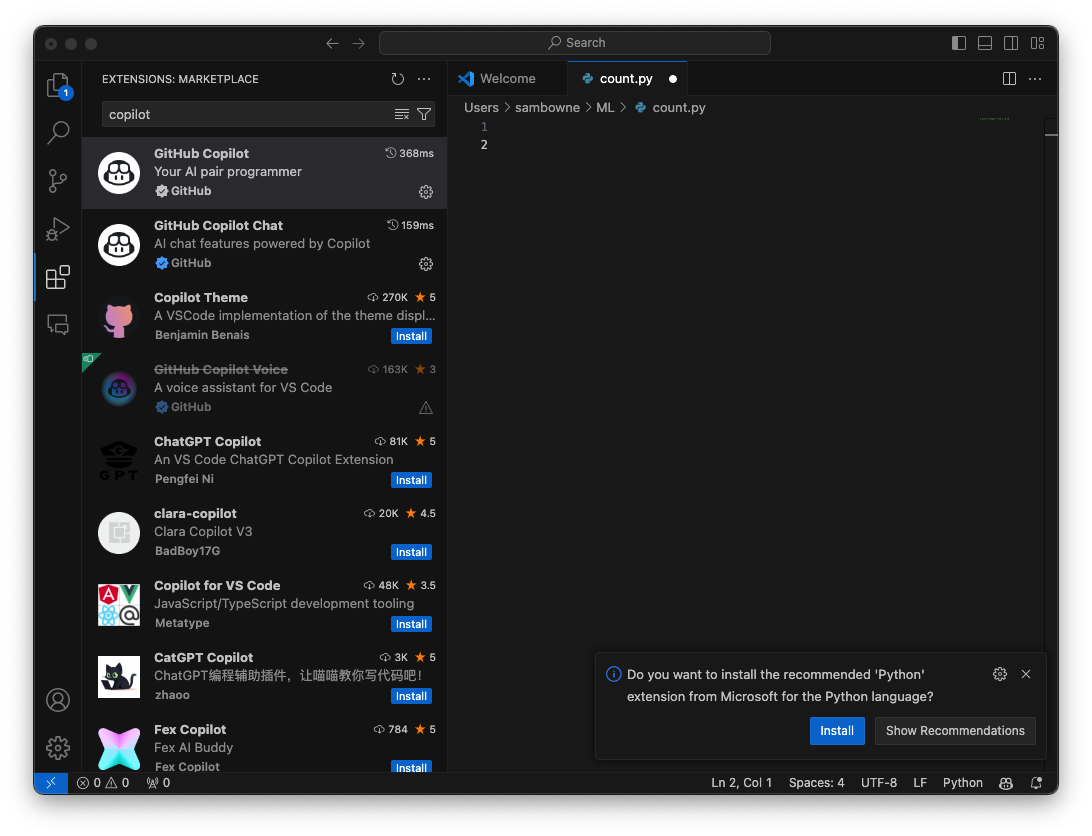Open remote window indicator in status bar
1092x836 pixels.
pyautogui.click(x=51, y=783)
